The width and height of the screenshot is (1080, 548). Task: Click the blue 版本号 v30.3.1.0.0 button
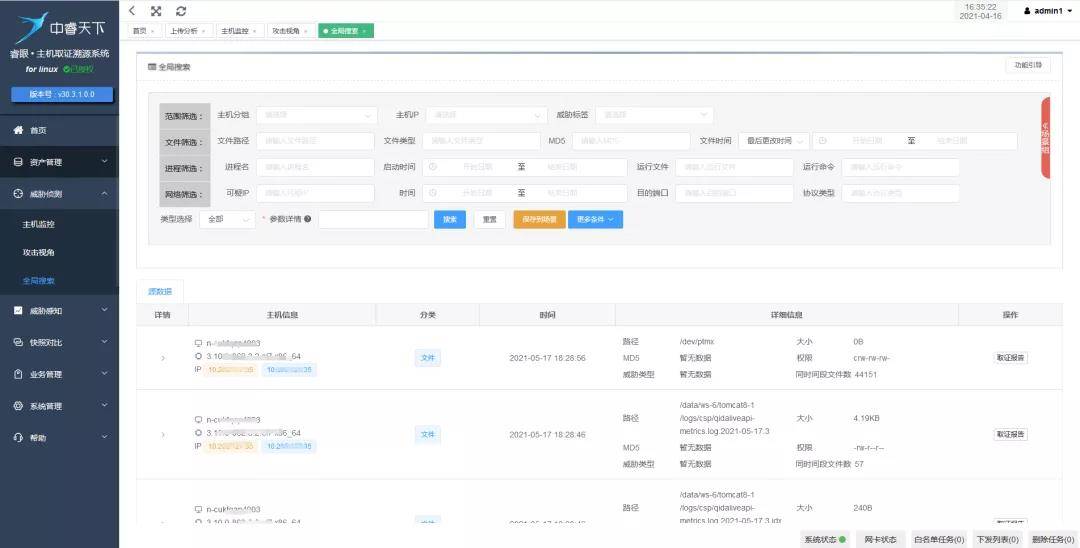point(62,94)
